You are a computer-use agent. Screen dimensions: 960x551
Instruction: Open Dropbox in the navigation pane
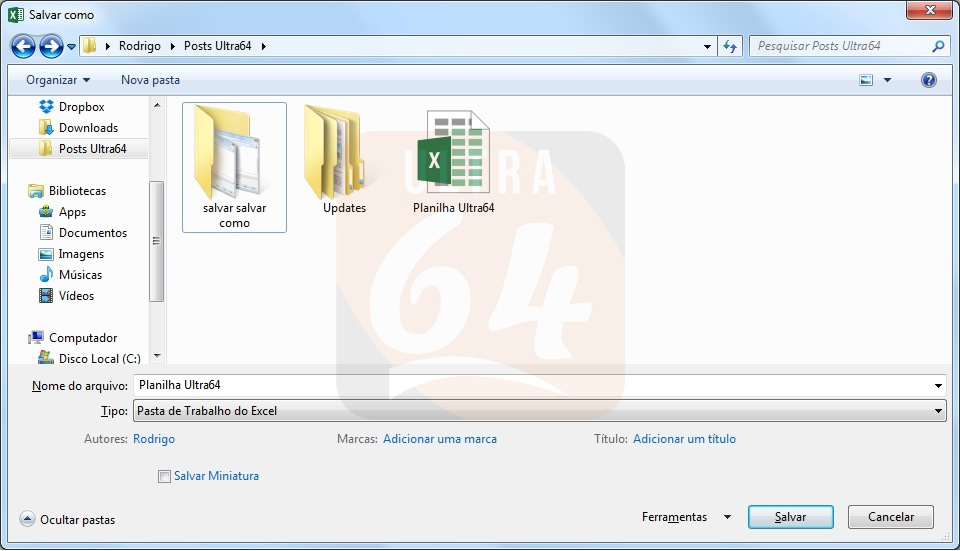[81, 107]
